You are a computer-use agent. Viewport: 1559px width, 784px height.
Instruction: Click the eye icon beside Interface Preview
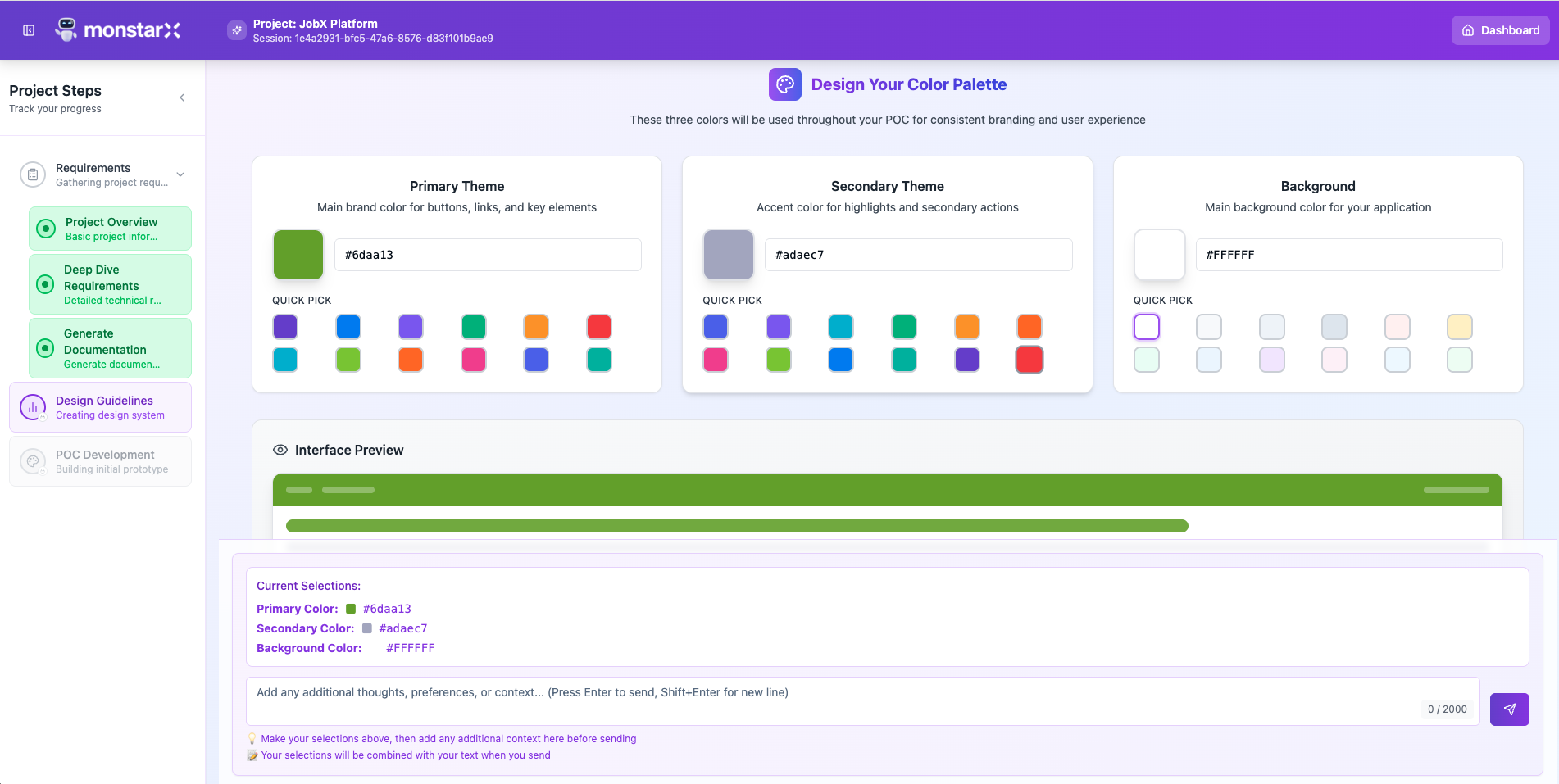pyautogui.click(x=280, y=450)
